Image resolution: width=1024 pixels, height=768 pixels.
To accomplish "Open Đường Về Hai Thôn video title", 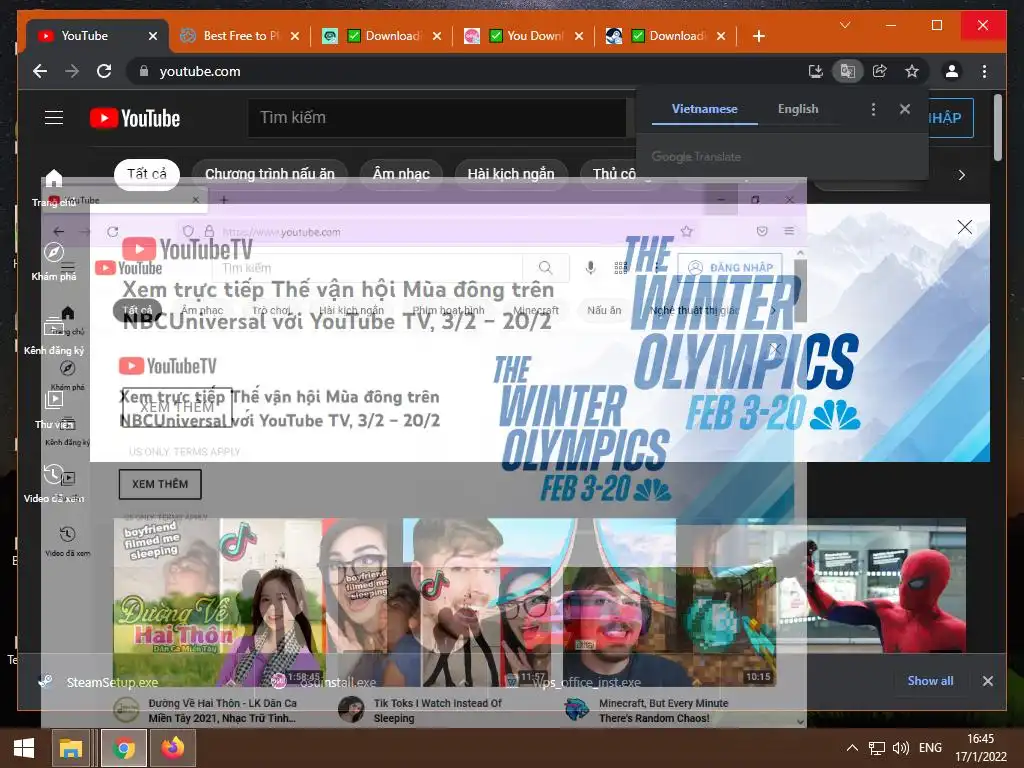I will [x=222, y=711].
